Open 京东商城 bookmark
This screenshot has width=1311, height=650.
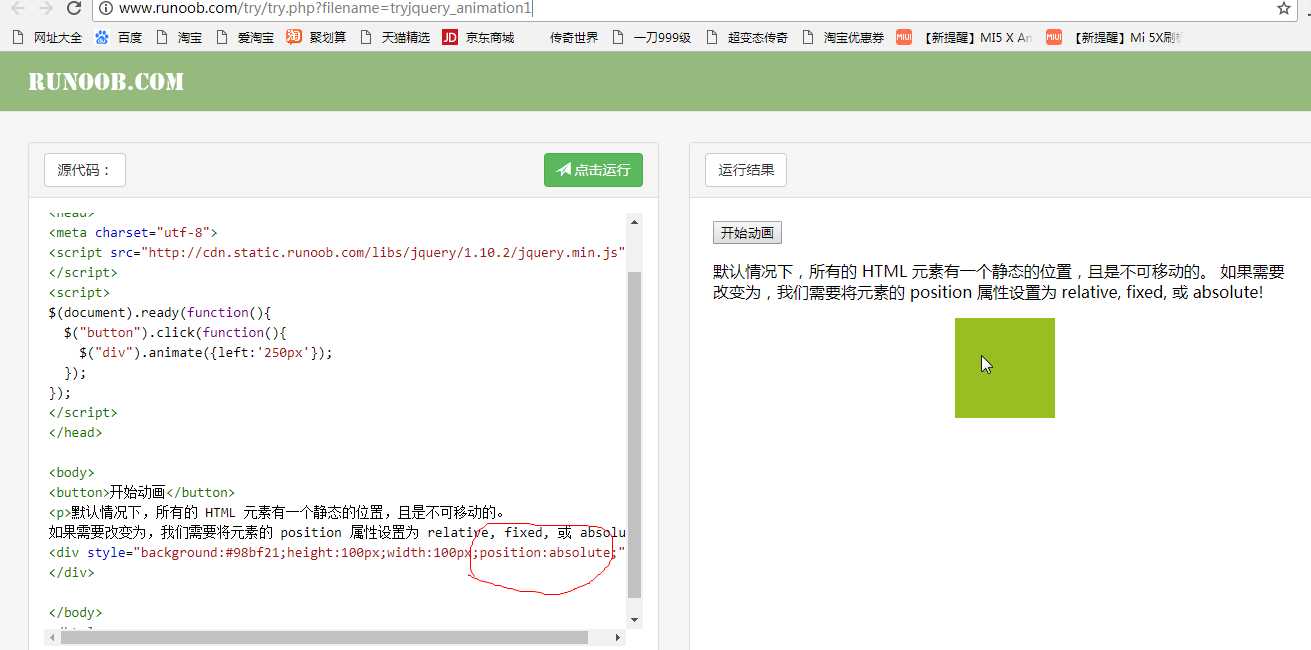point(479,37)
